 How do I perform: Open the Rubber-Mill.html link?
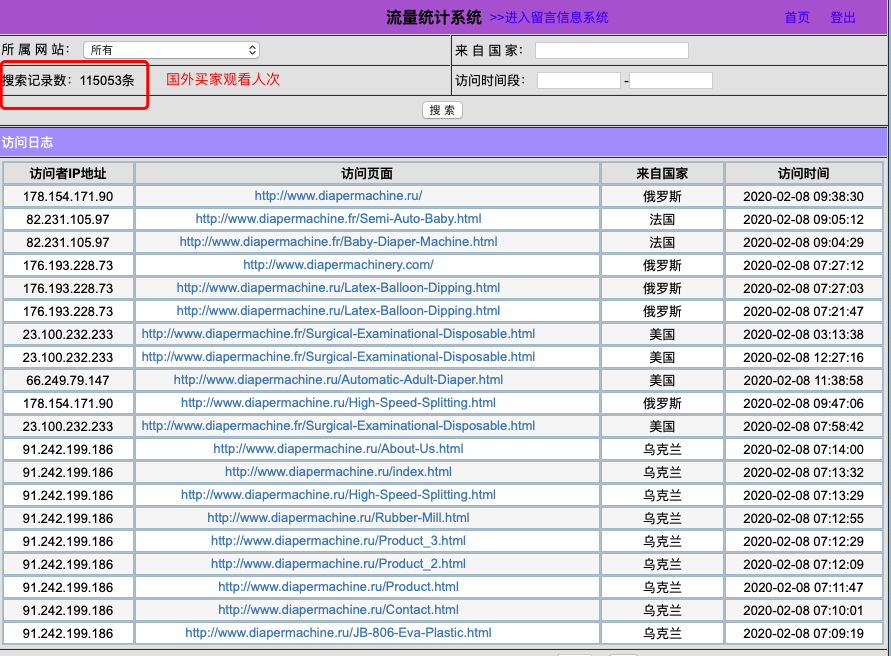(338, 518)
